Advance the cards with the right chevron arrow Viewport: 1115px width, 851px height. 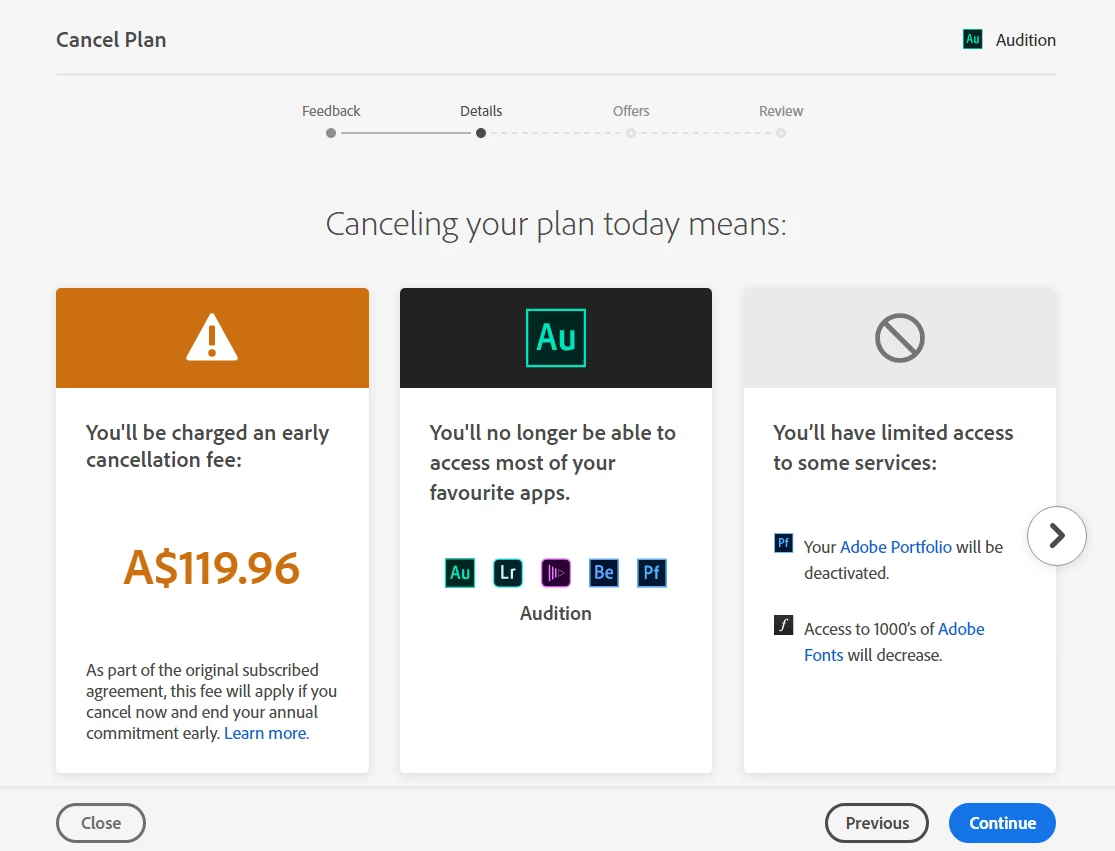pyautogui.click(x=1057, y=536)
